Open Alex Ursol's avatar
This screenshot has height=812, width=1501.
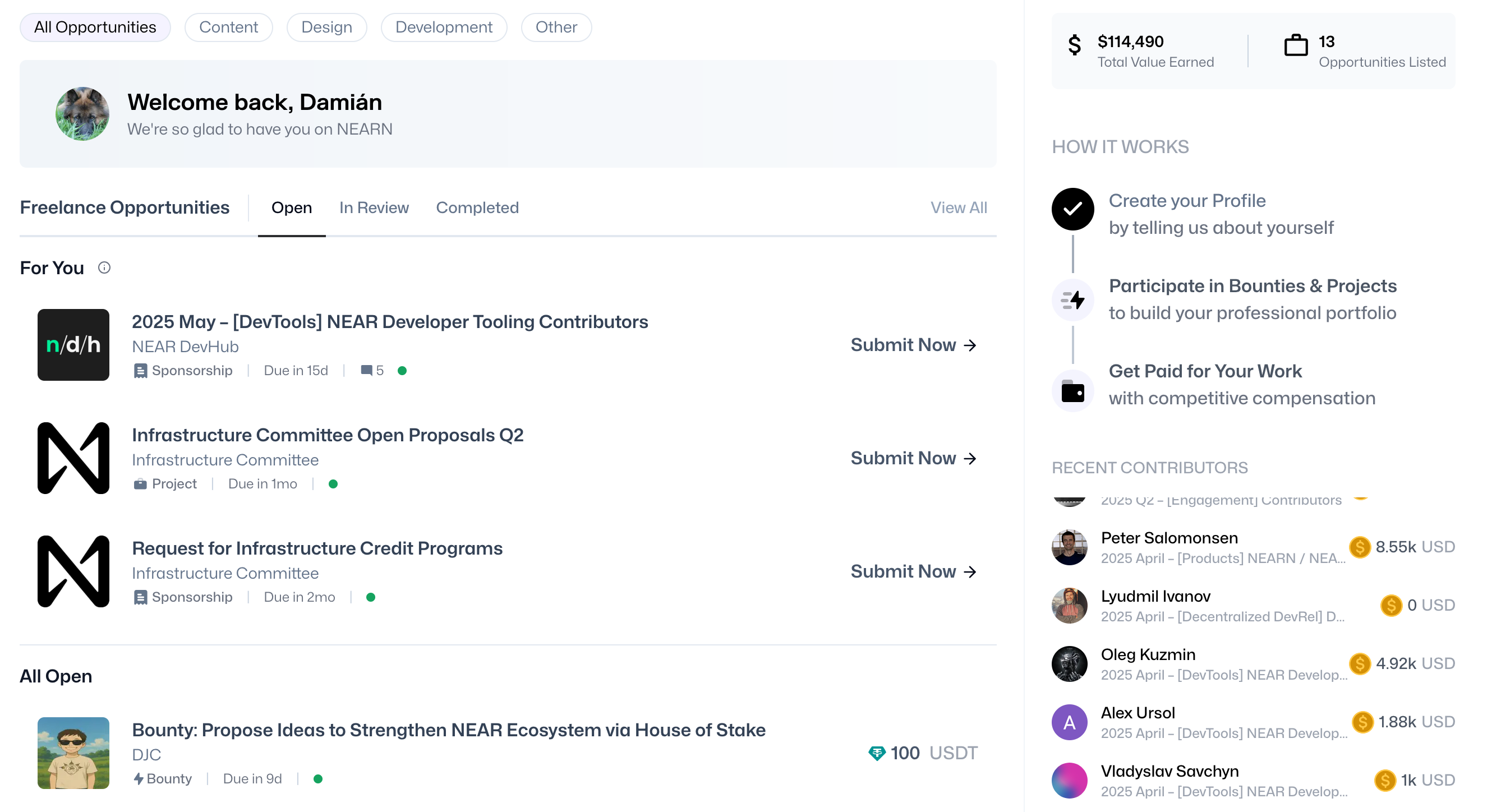[1069, 722]
